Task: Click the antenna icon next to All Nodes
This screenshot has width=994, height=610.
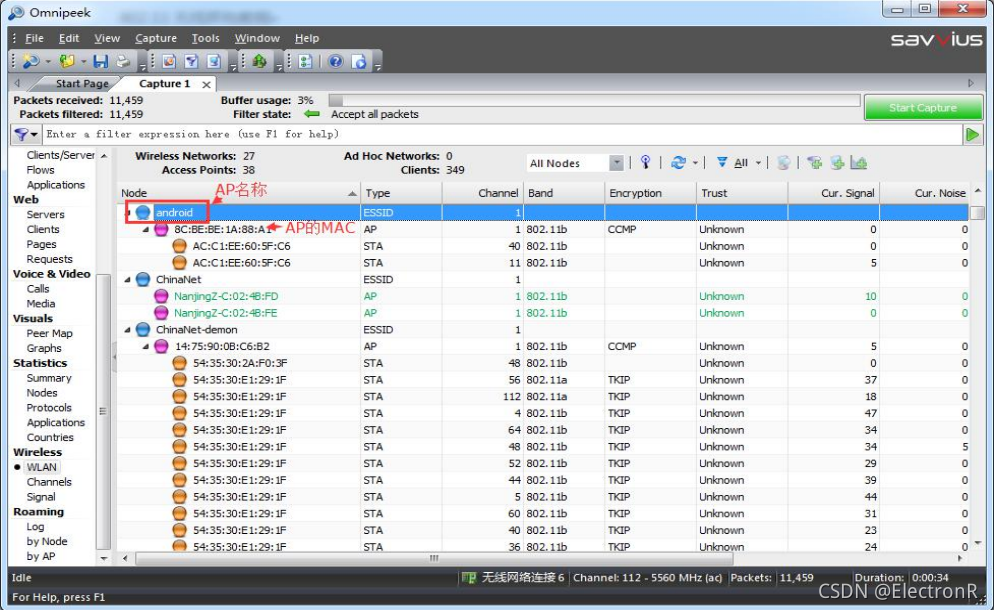Action: coord(645,162)
